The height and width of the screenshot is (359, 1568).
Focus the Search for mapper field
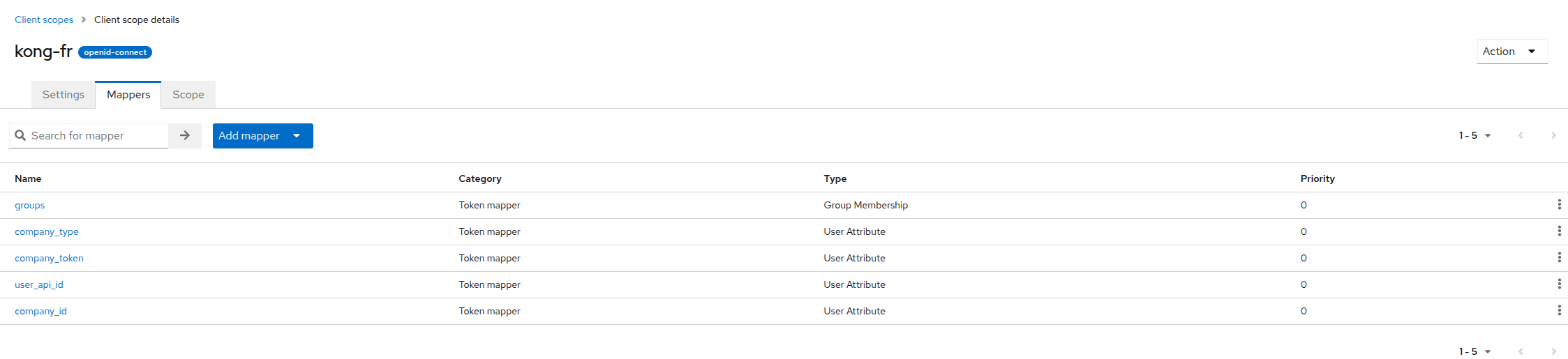tap(96, 136)
